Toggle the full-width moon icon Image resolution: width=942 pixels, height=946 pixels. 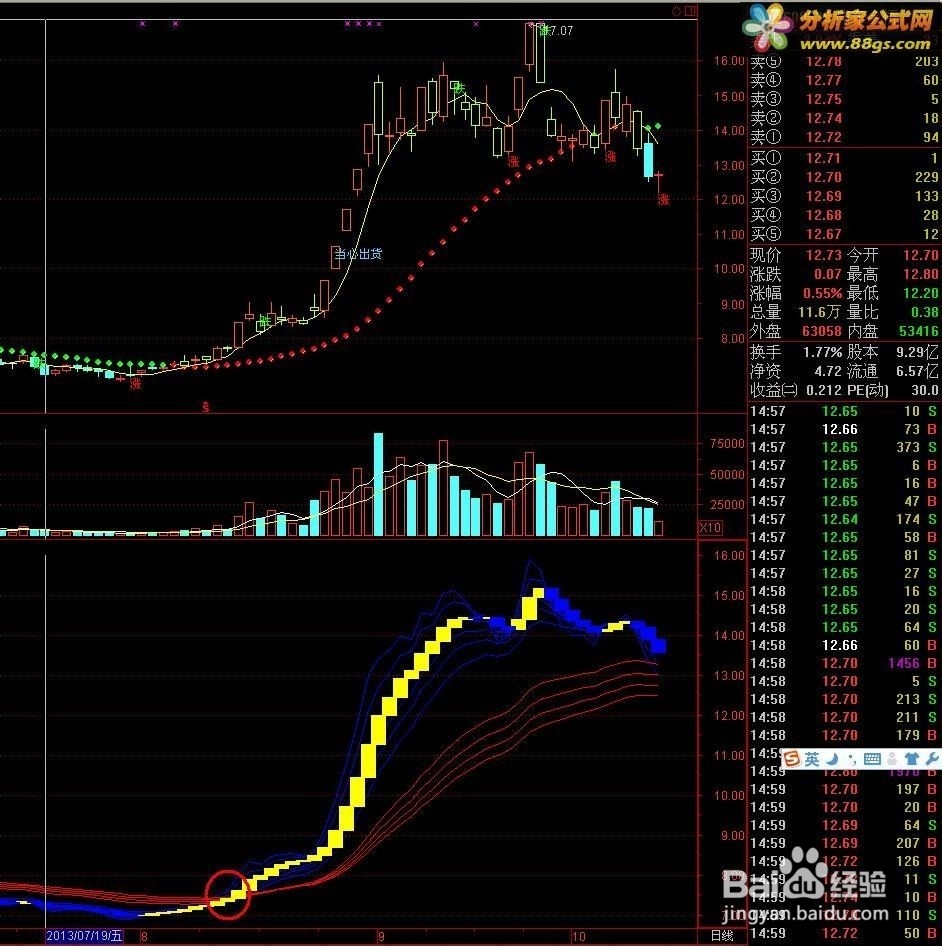pyautogui.click(x=831, y=759)
